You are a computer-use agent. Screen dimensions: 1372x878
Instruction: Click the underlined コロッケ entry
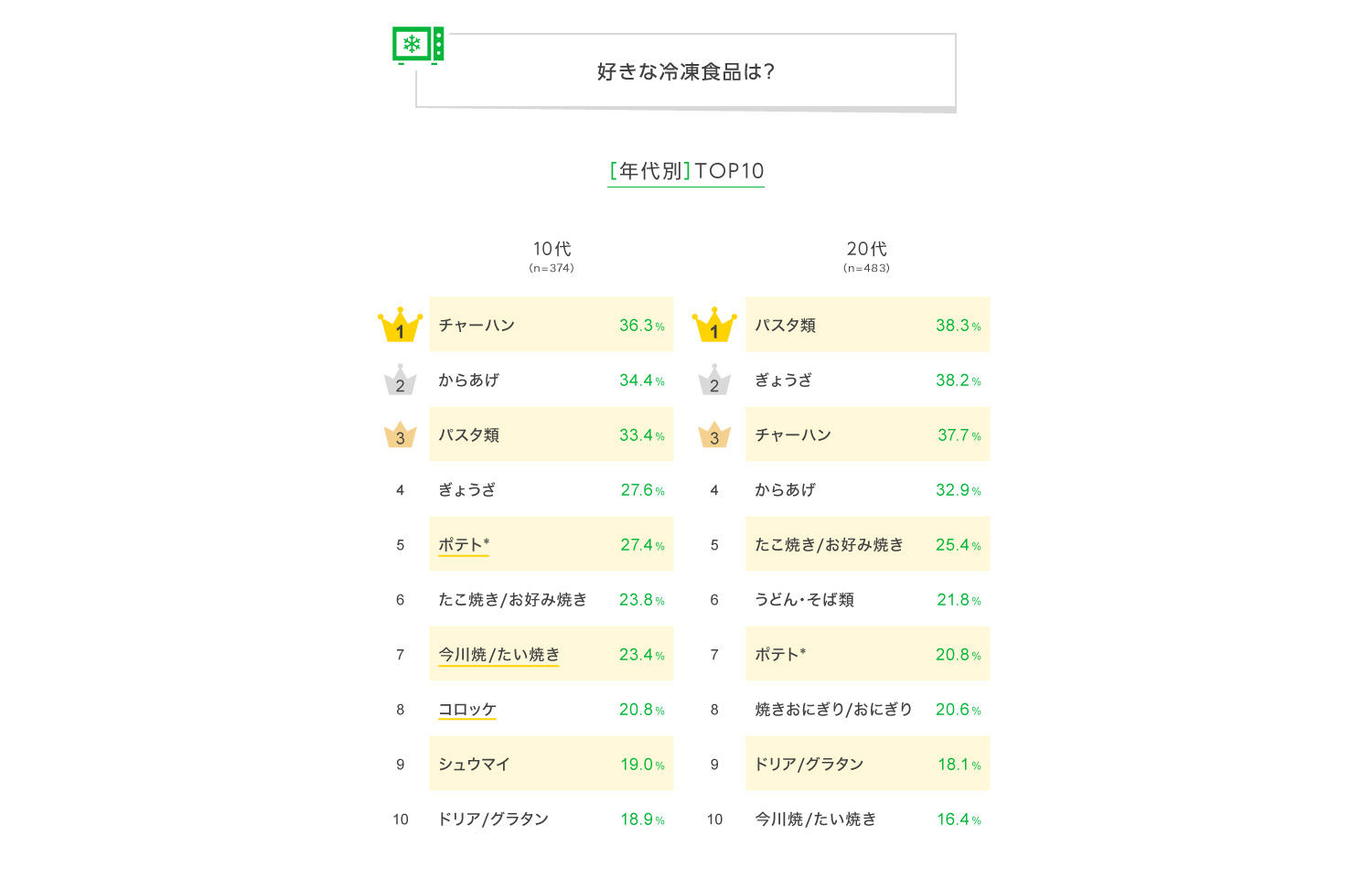coord(467,710)
